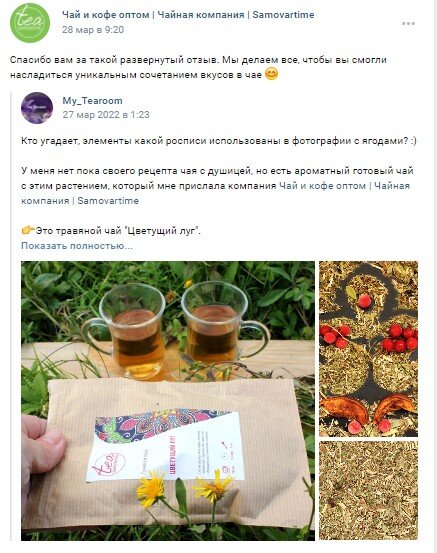The image size is (437, 553).
Task: Click the 27 мар 2022 в 1:23 timestamp
Action: point(106,115)
